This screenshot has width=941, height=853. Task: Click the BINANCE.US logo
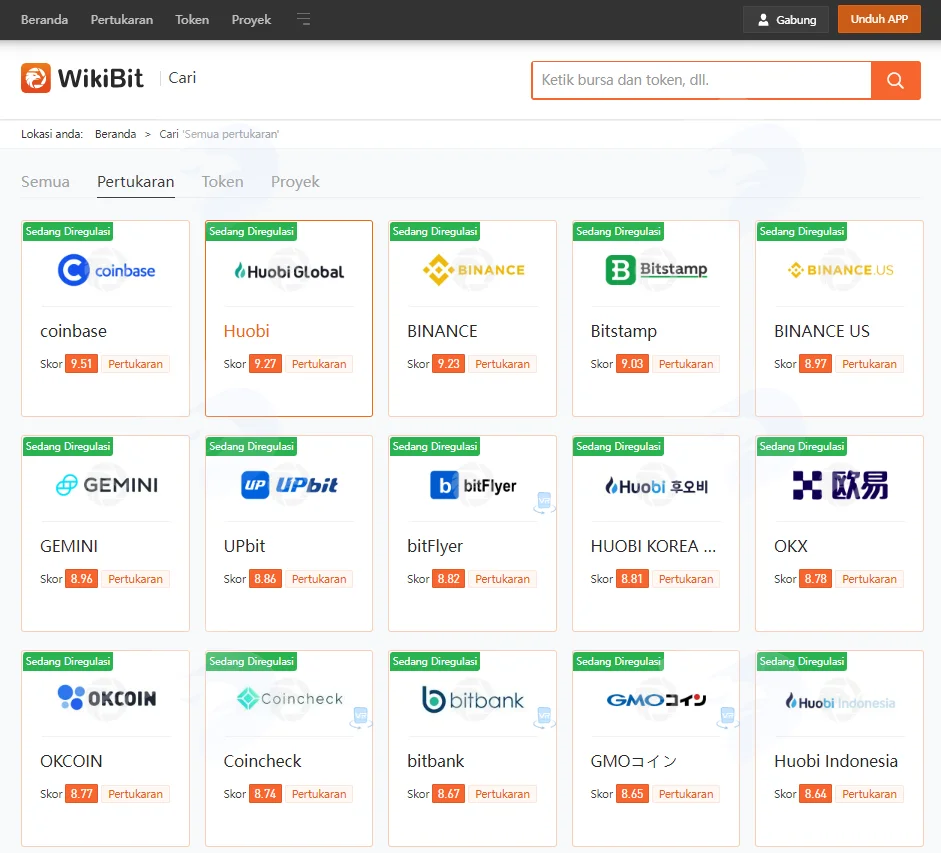[x=840, y=270]
